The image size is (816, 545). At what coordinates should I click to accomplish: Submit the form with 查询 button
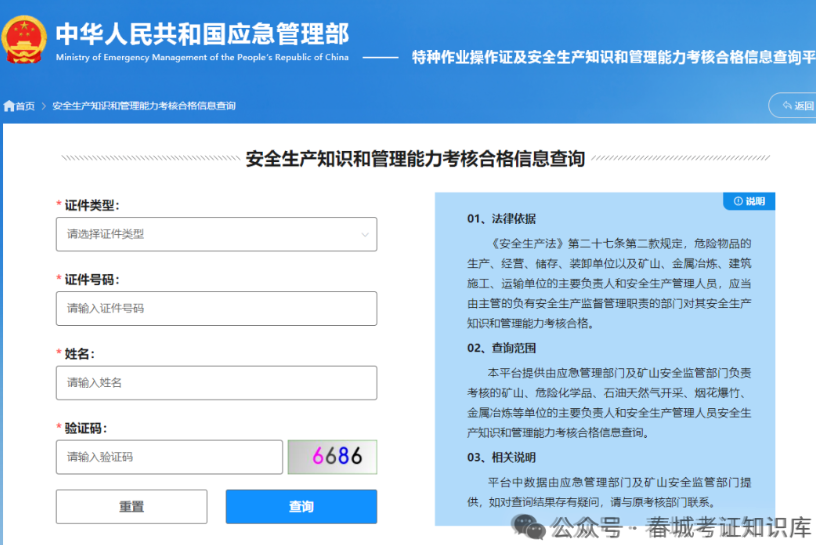coord(301,507)
